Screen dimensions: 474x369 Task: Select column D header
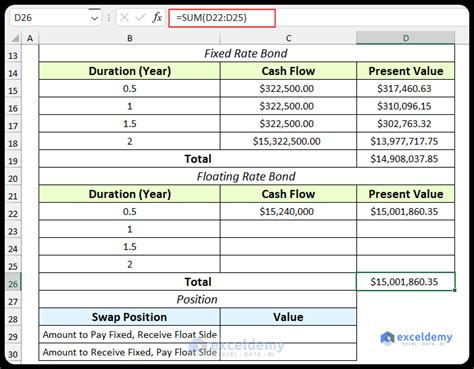[x=406, y=38]
